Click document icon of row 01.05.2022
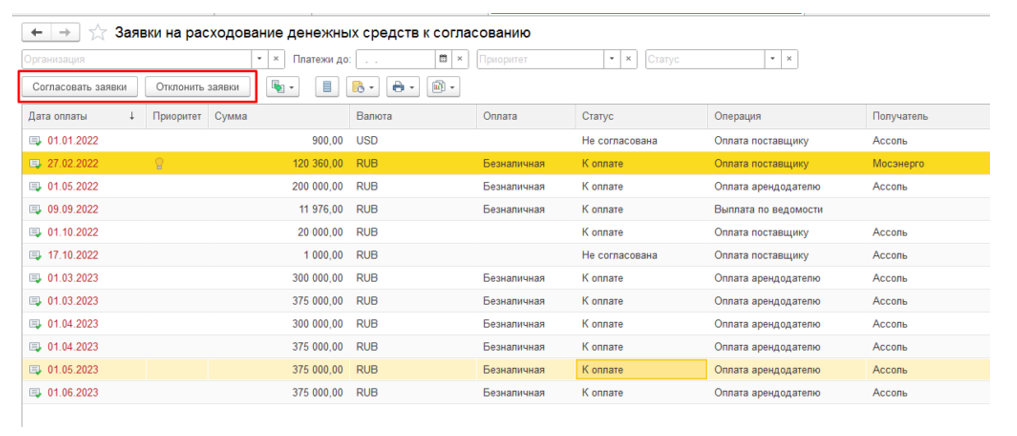This screenshot has height=436, width=1017. click(x=34, y=187)
